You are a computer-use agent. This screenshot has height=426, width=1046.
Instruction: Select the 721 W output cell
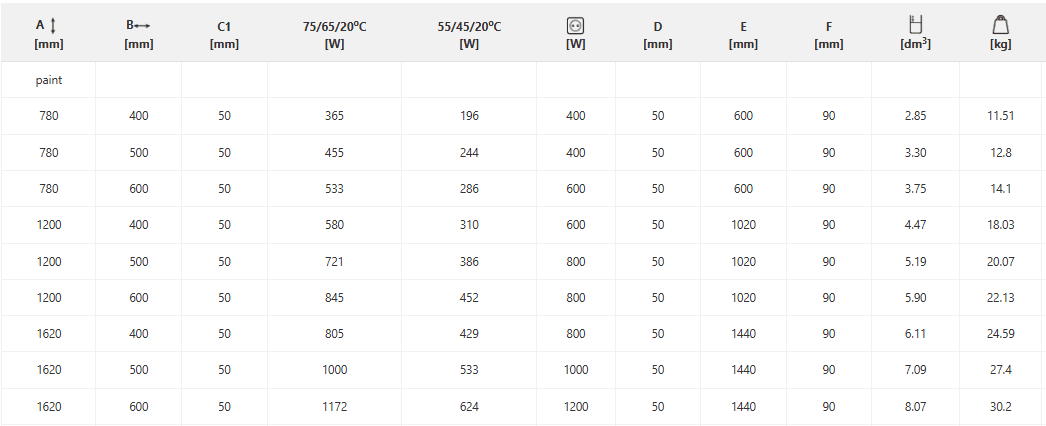click(x=334, y=261)
